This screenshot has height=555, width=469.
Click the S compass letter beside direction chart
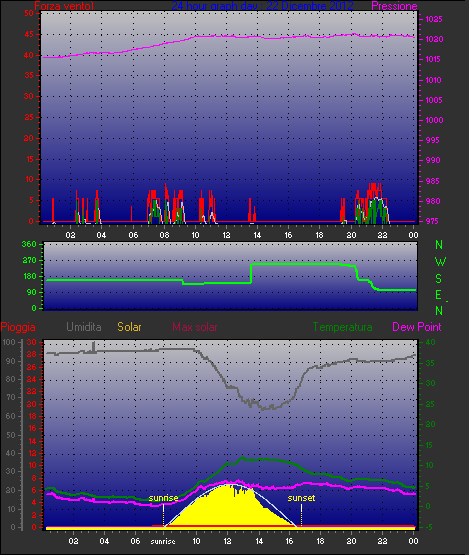439,279
